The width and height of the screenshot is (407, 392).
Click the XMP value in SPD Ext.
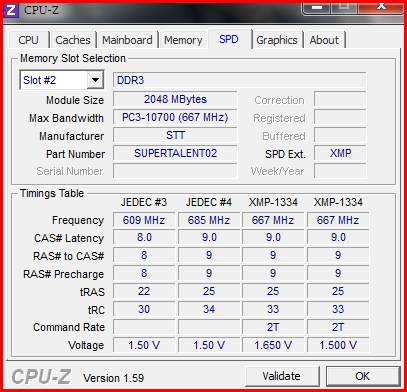[340, 153]
